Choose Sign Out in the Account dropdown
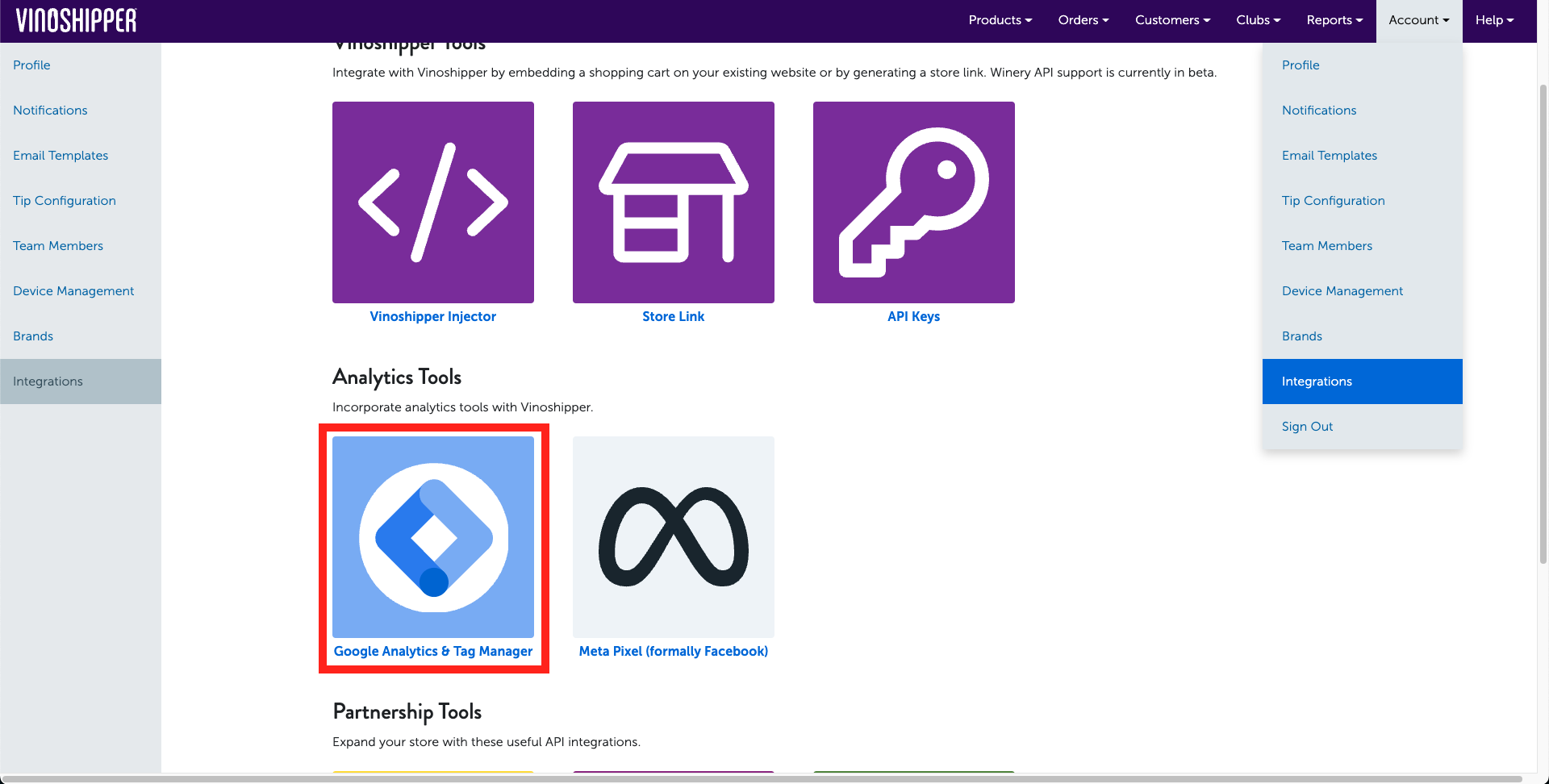 pyautogui.click(x=1363, y=427)
